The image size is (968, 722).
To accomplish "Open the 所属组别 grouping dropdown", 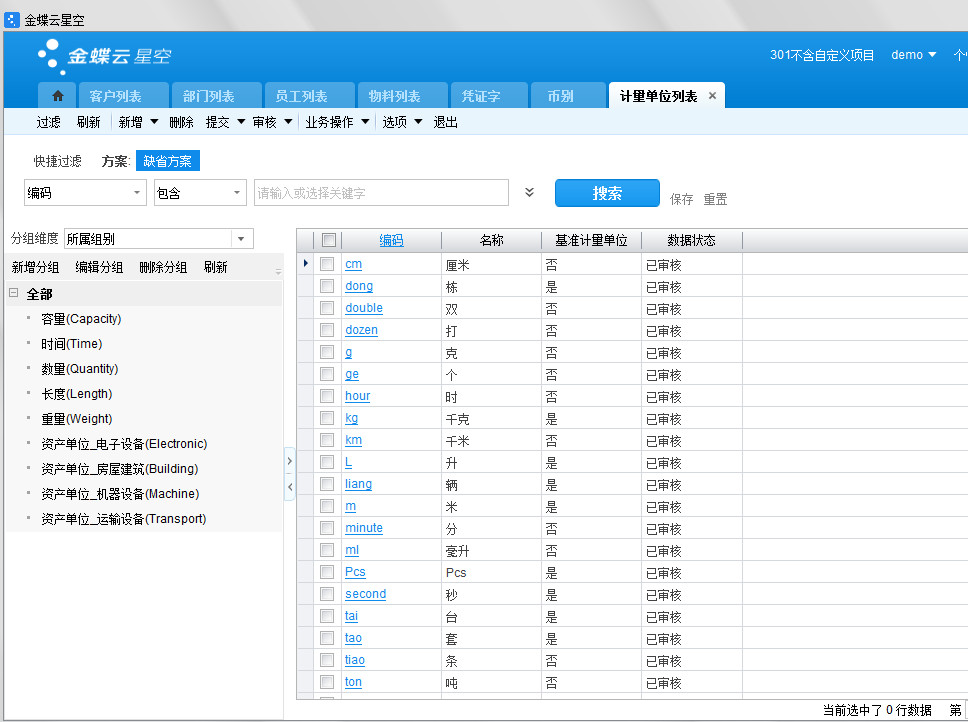I will (241, 239).
